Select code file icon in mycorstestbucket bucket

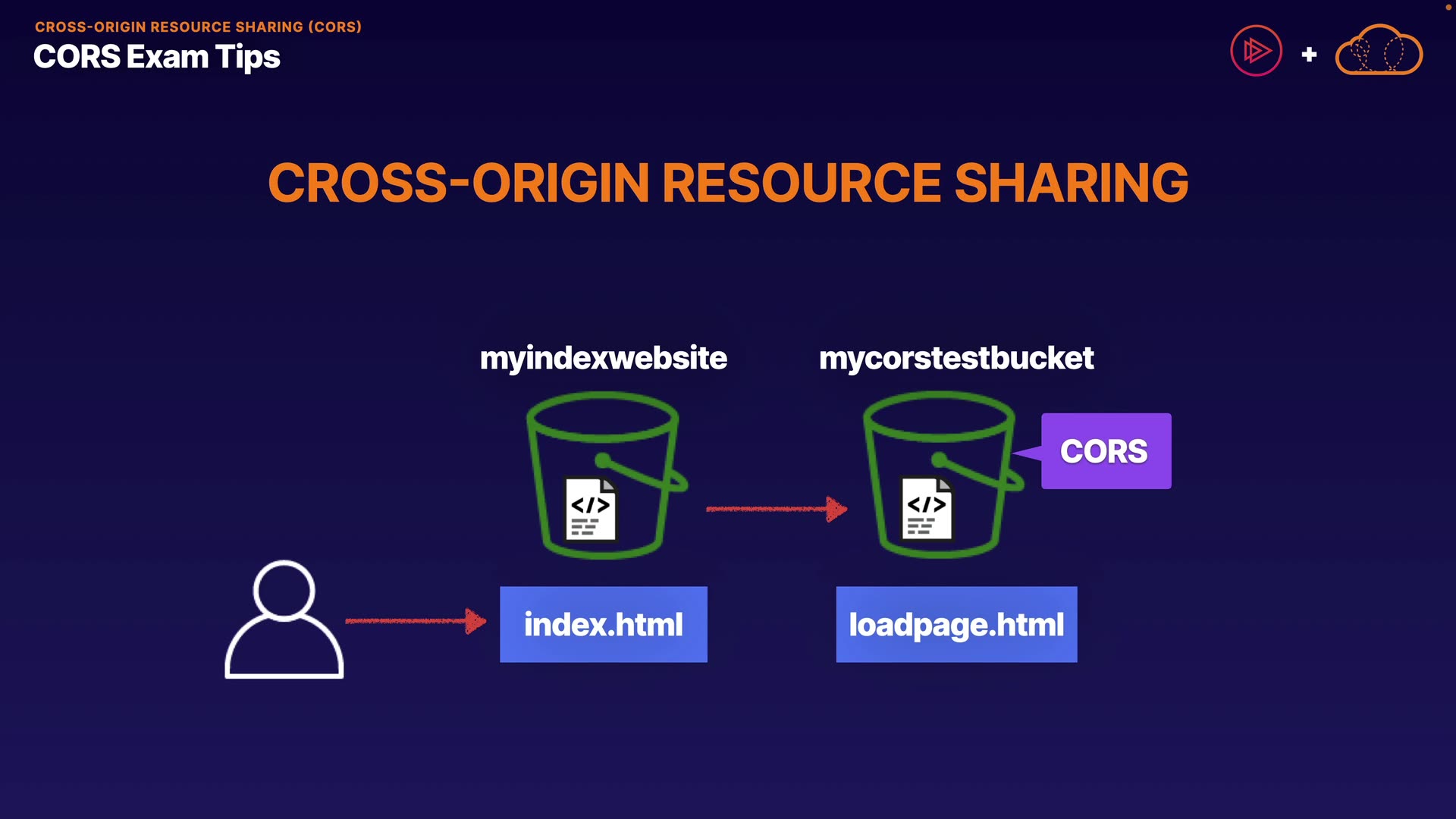(927, 509)
